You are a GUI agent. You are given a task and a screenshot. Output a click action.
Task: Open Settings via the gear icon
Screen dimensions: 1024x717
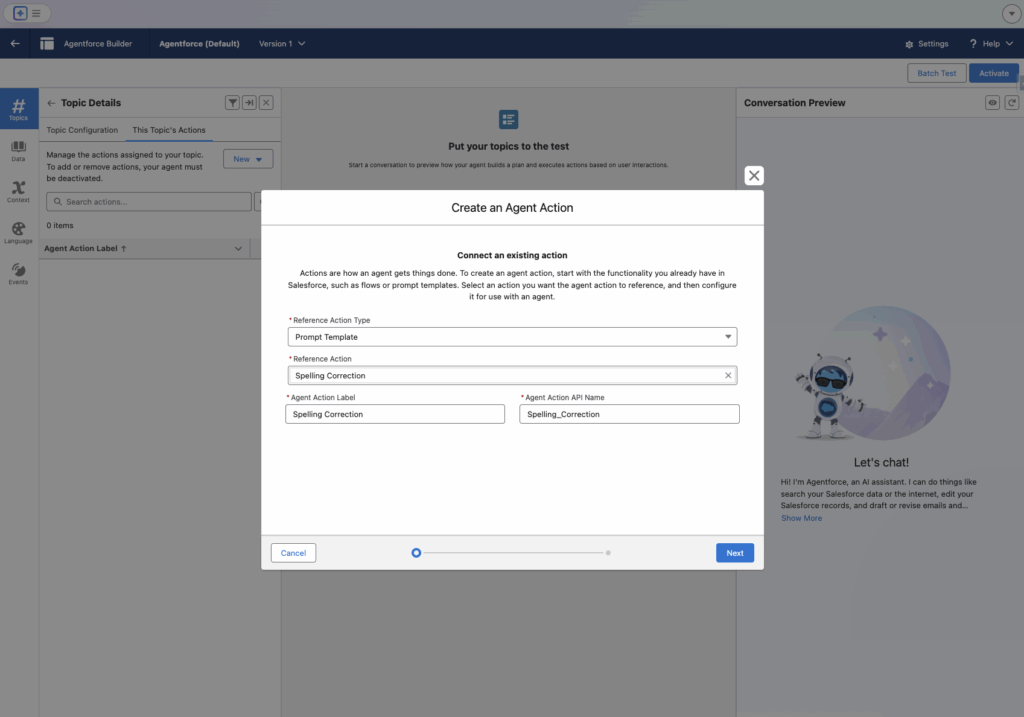(909, 44)
